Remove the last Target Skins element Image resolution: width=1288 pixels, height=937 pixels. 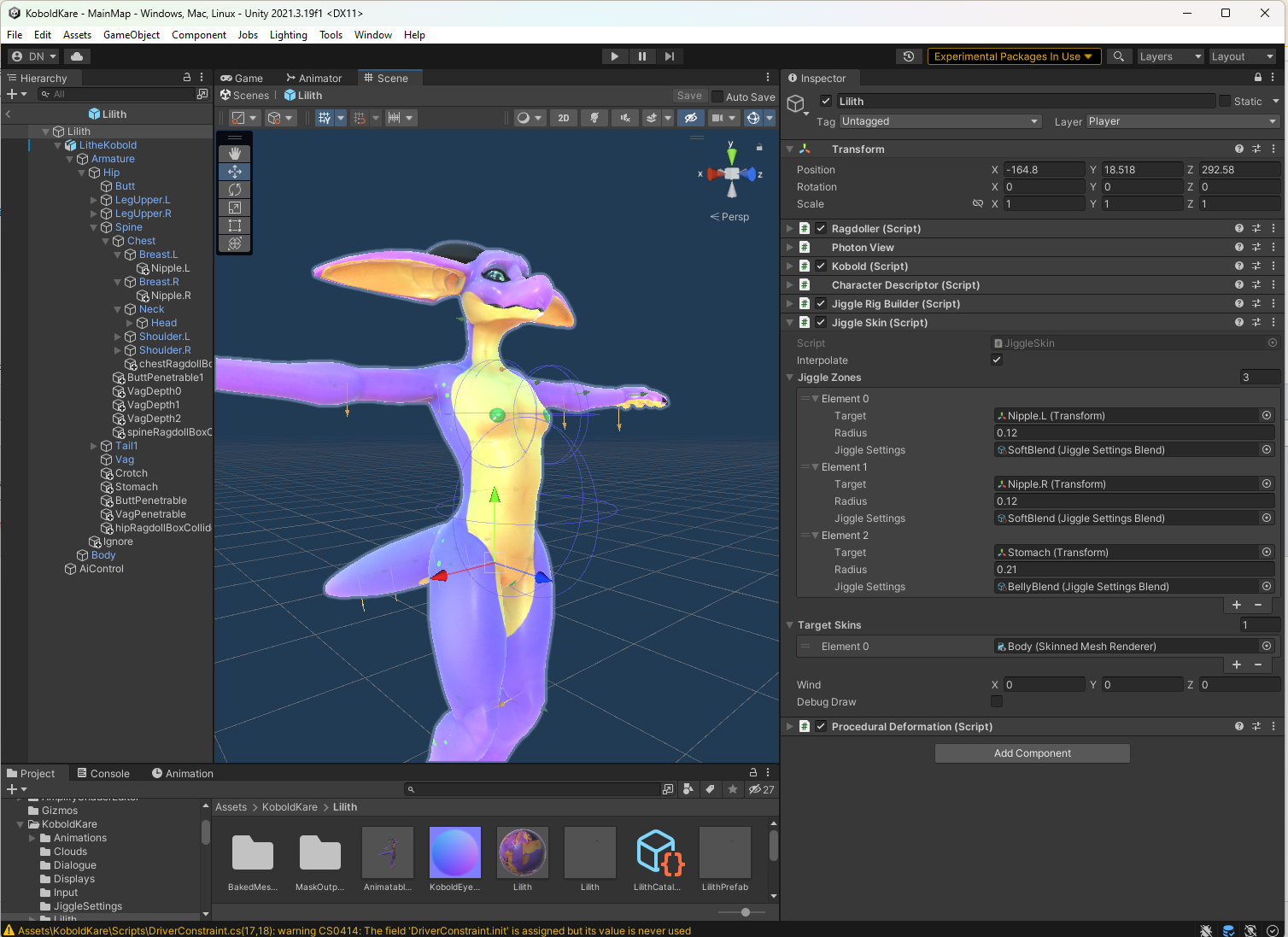point(1258,665)
